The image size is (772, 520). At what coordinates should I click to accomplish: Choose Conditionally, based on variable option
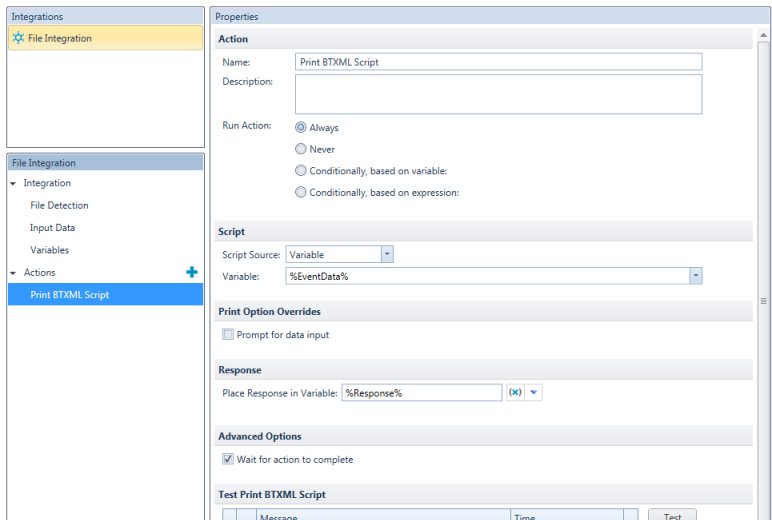point(301,171)
